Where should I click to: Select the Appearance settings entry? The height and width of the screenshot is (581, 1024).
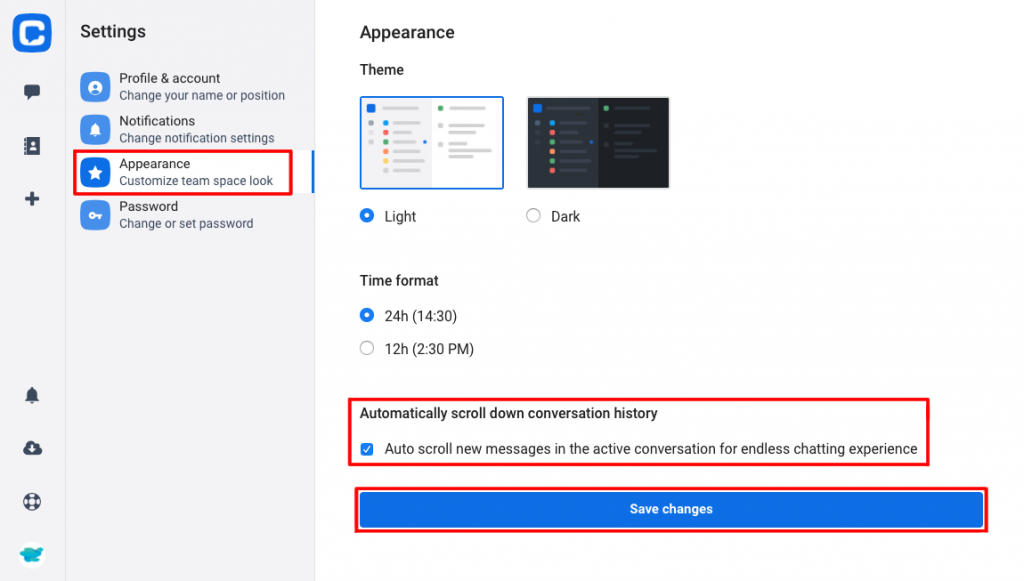[190, 171]
